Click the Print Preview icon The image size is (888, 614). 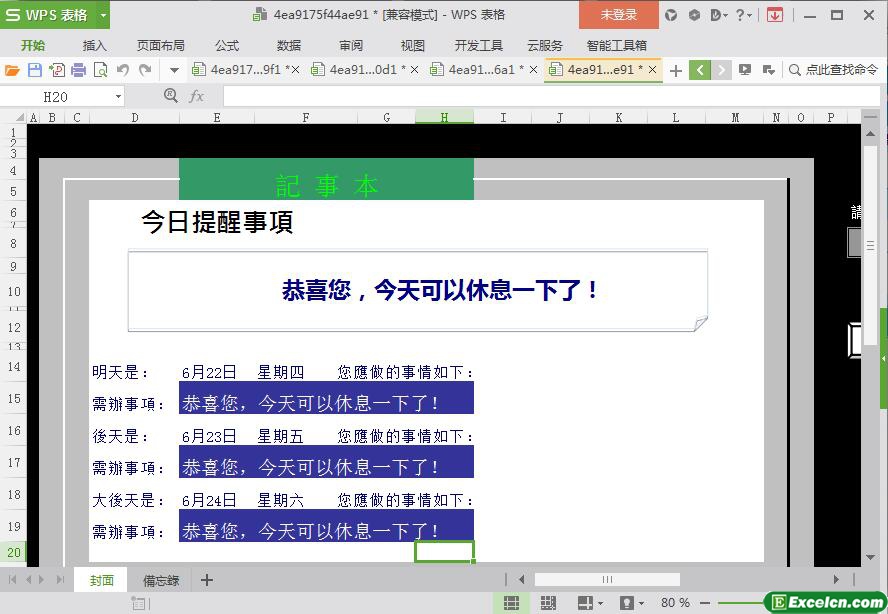[x=101, y=70]
